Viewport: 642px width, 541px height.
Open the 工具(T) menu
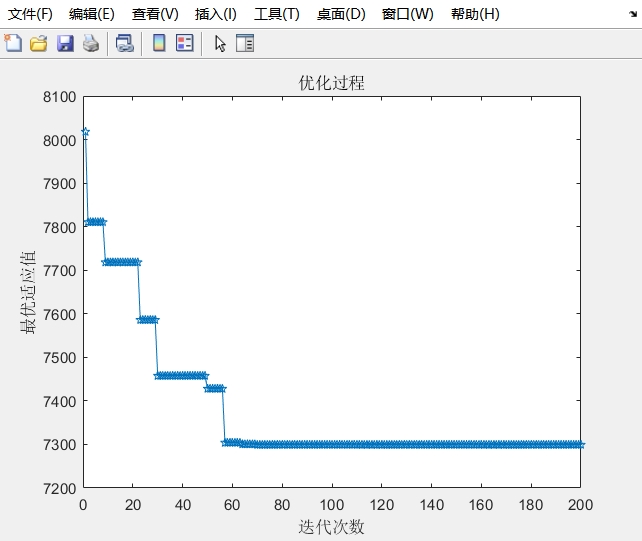277,14
